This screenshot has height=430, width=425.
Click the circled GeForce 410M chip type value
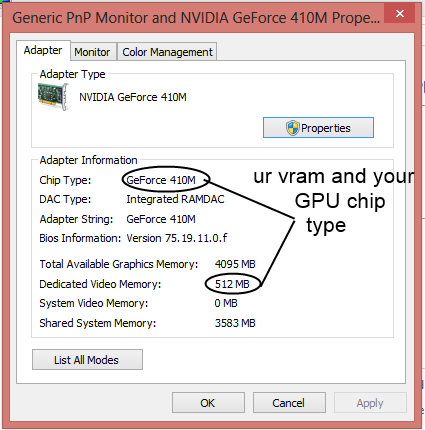pos(161,180)
